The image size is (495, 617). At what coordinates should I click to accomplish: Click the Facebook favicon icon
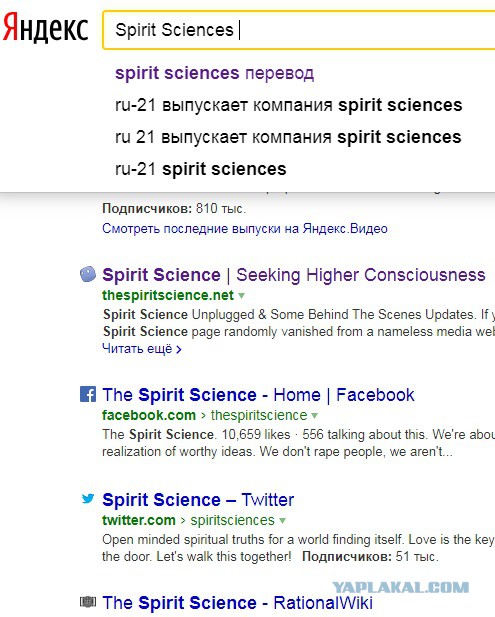point(88,394)
